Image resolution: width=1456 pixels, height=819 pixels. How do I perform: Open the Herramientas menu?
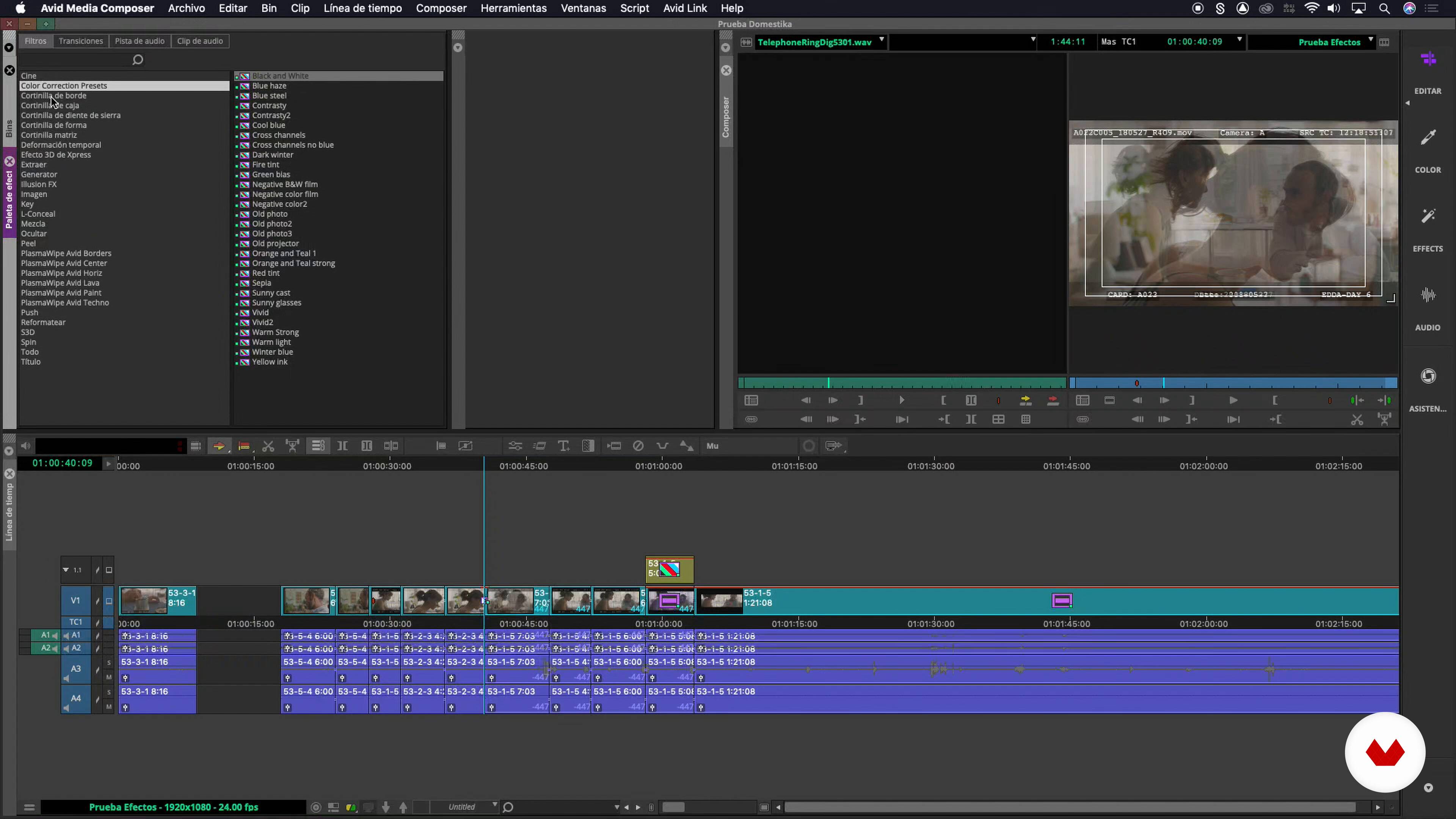tap(513, 8)
